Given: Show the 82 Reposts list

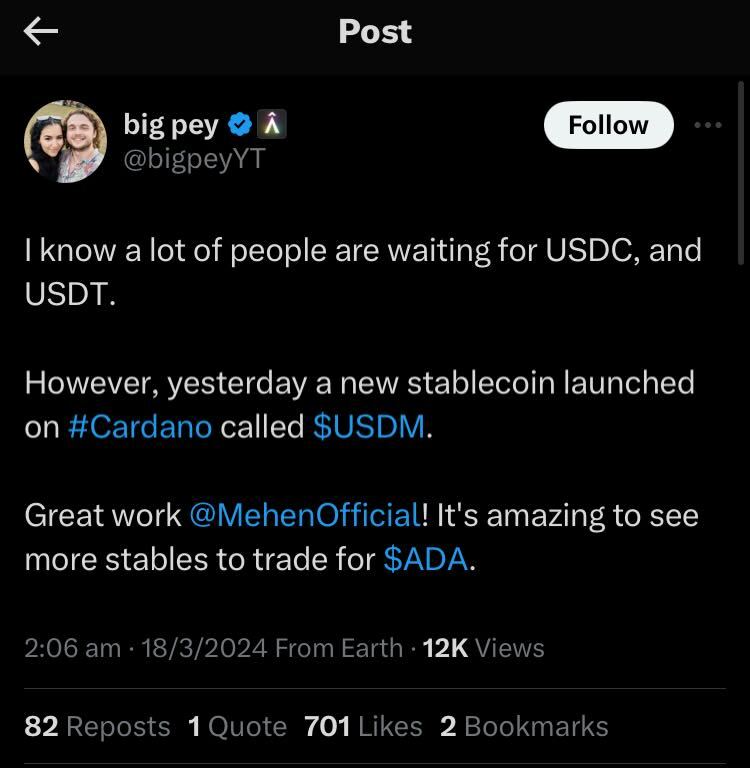Looking at the screenshot, I should 97,726.
